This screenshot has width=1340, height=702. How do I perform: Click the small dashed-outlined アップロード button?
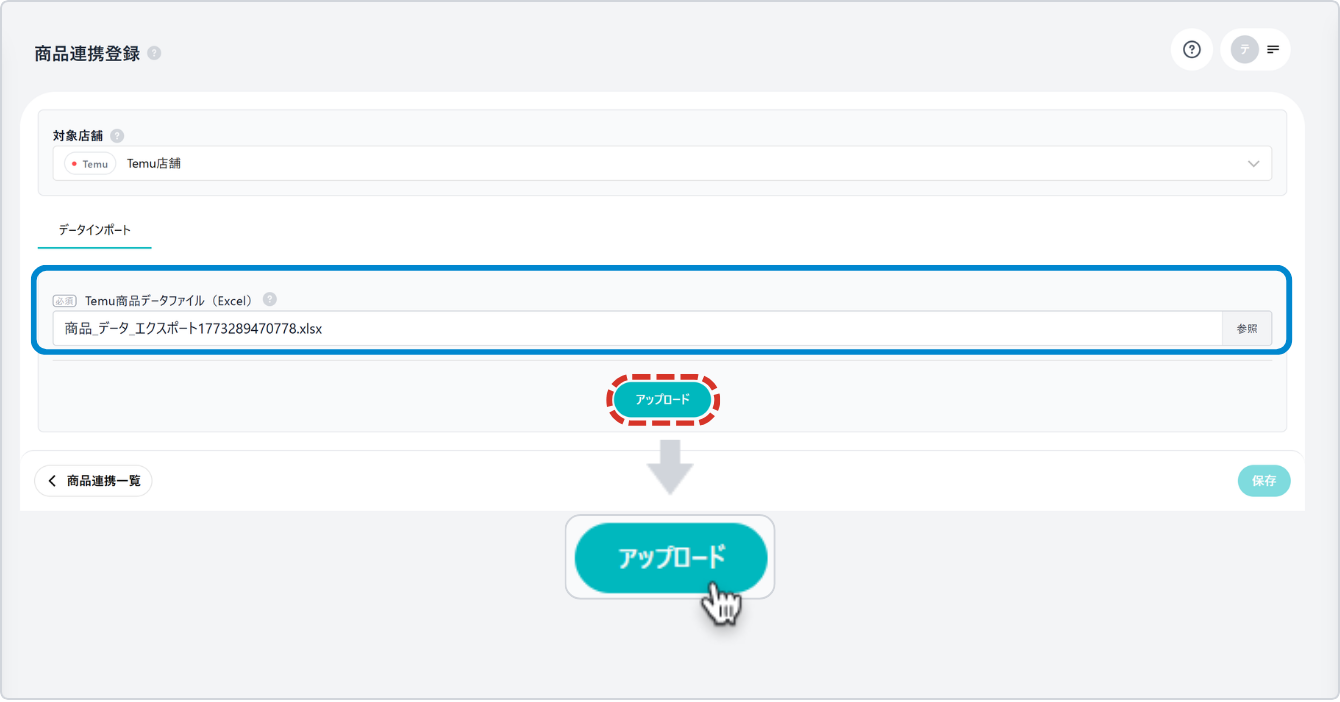tap(663, 400)
